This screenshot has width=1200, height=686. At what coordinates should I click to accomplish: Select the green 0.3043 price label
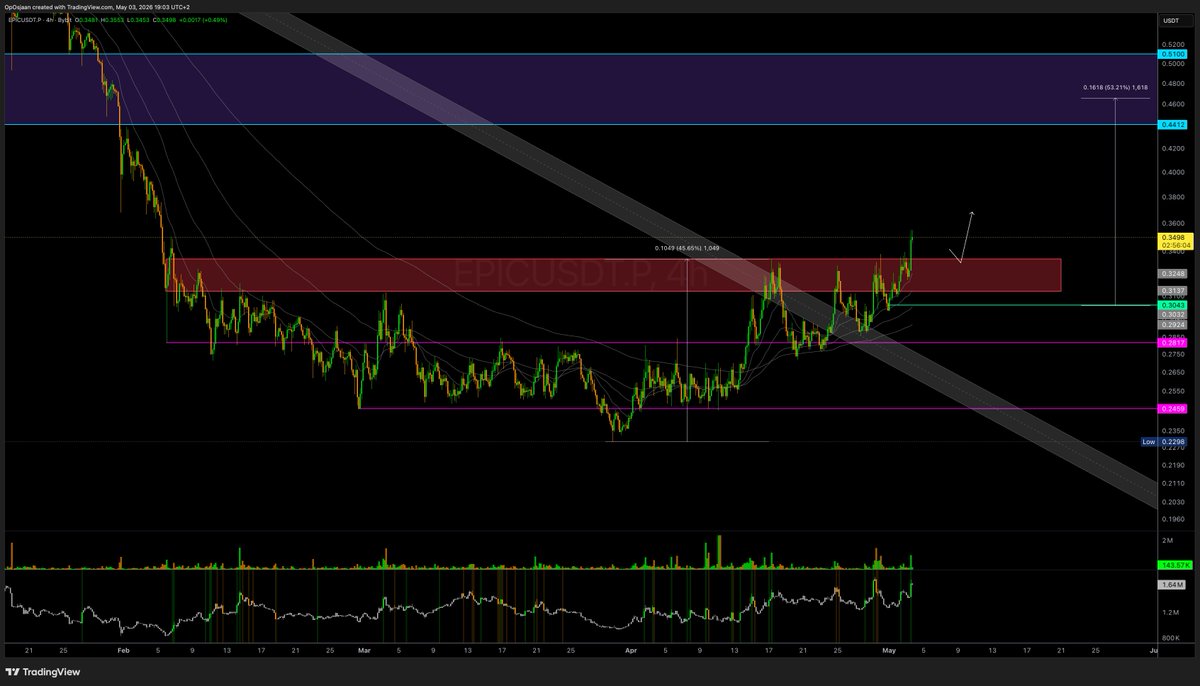(1173, 304)
